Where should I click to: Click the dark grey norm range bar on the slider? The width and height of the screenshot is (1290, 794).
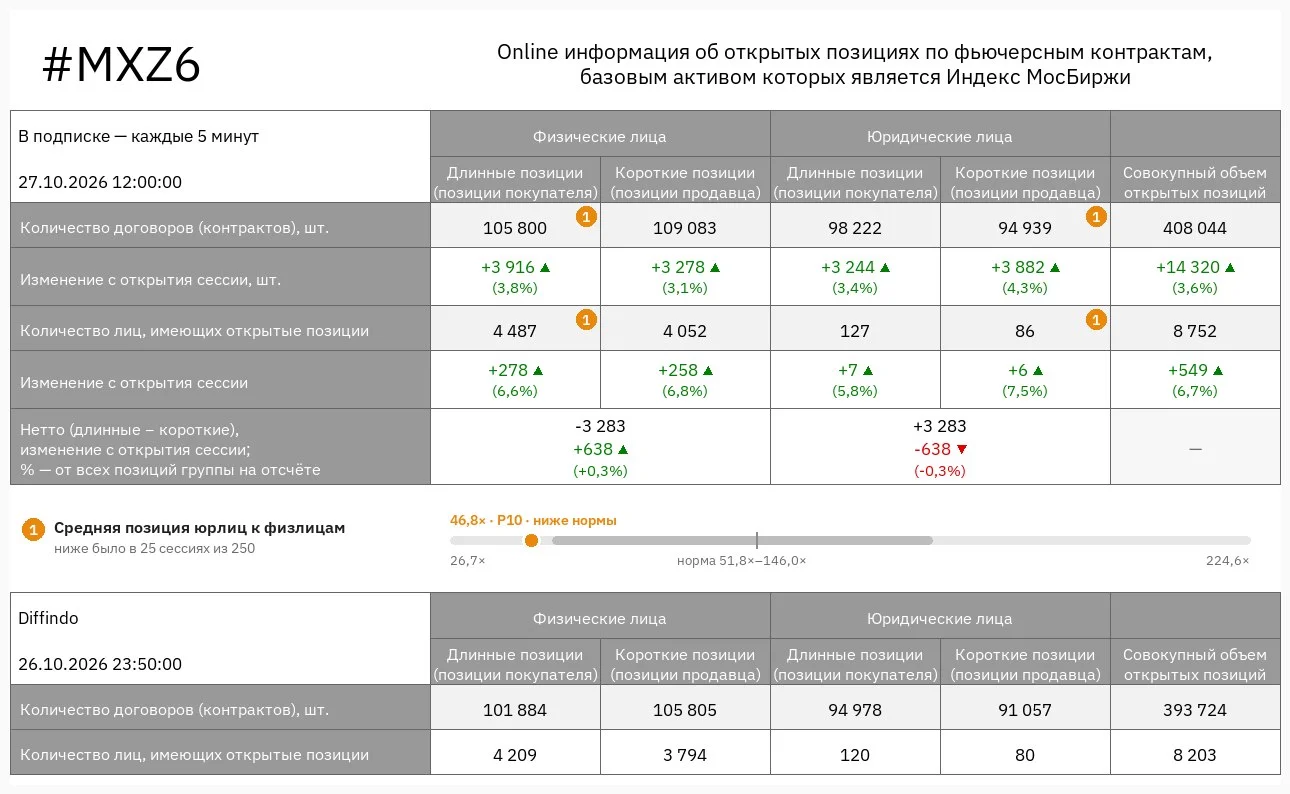coord(742,540)
